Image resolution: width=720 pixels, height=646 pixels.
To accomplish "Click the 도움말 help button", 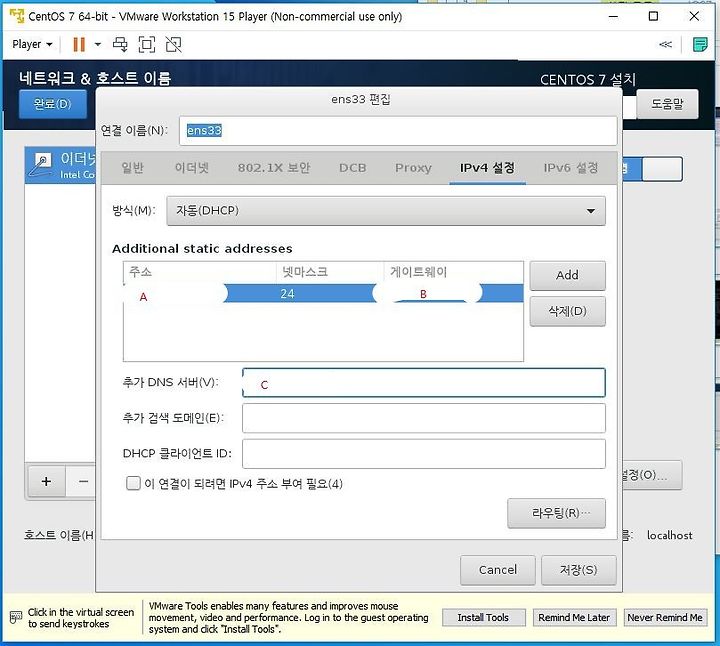I will pos(668,104).
